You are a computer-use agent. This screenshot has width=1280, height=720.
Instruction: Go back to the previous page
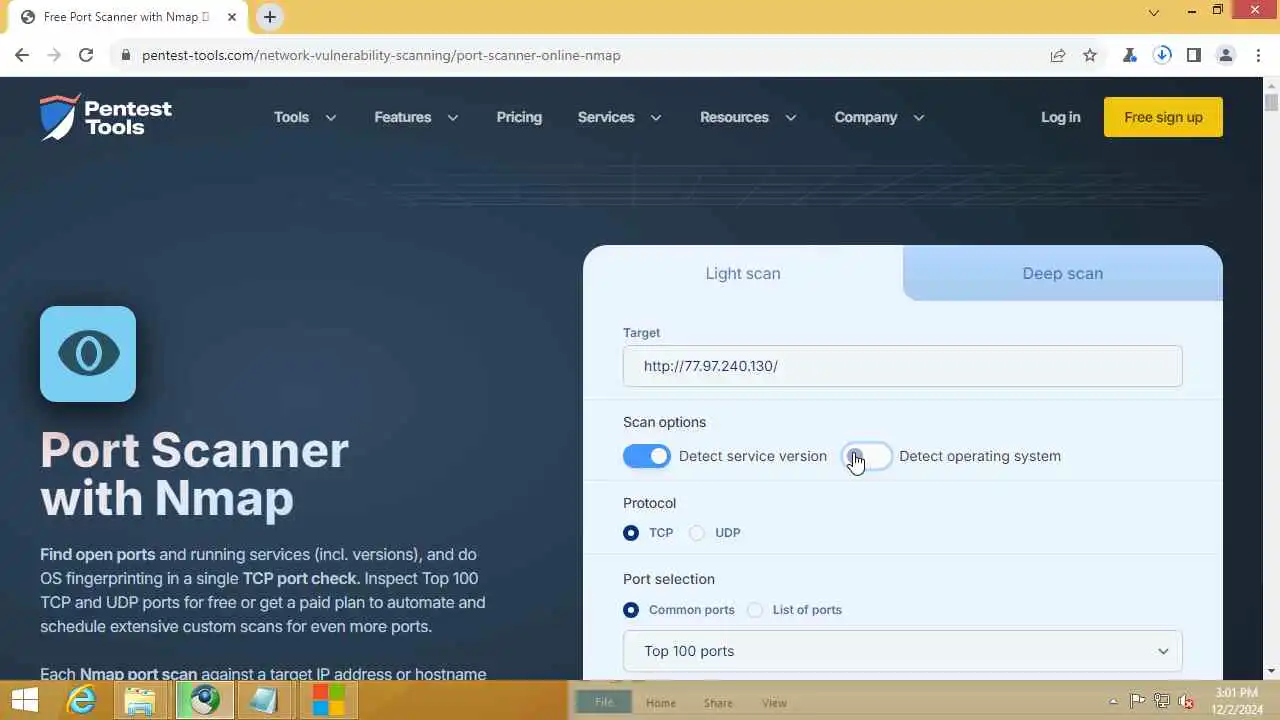(x=22, y=55)
